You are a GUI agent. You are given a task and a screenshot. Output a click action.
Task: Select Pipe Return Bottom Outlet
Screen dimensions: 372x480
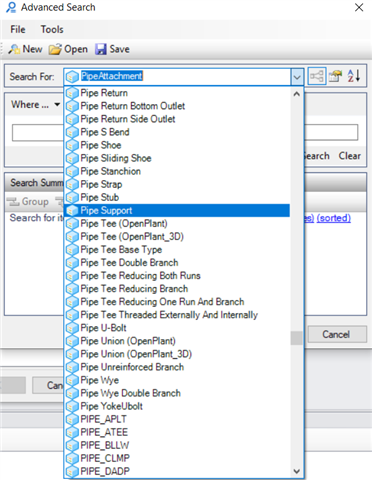177,106
